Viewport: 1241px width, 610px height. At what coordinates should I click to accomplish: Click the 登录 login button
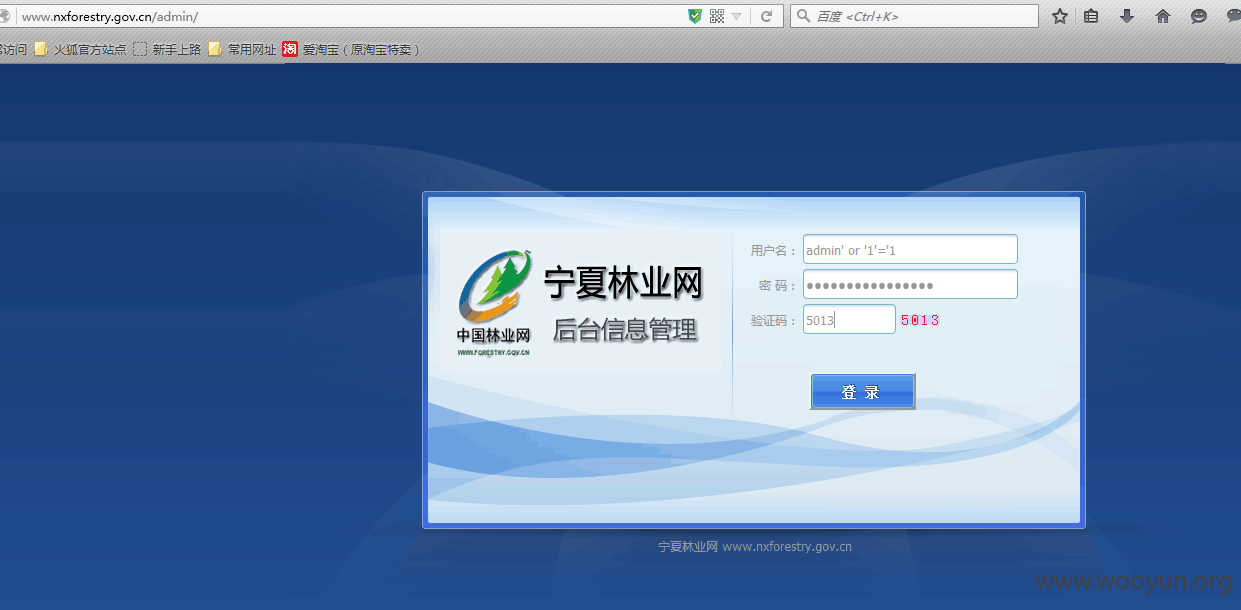point(862,392)
